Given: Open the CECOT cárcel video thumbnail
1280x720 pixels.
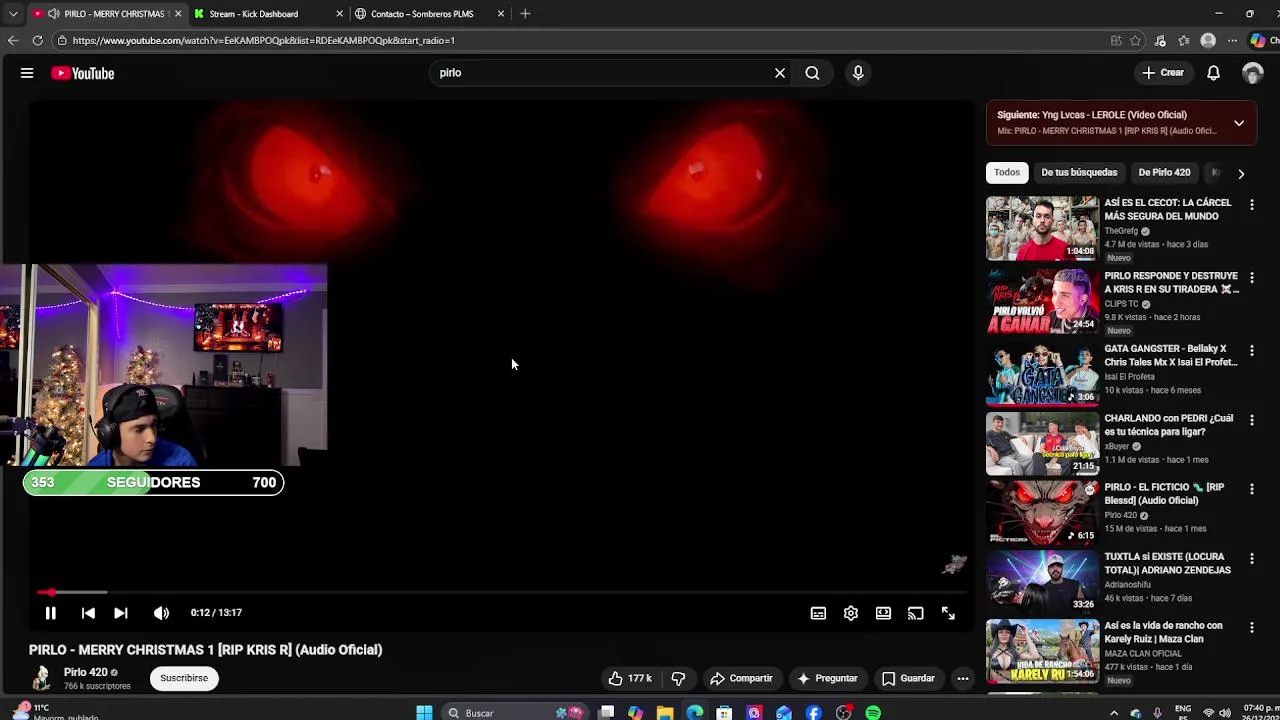Looking at the screenshot, I should coord(1042,229).
